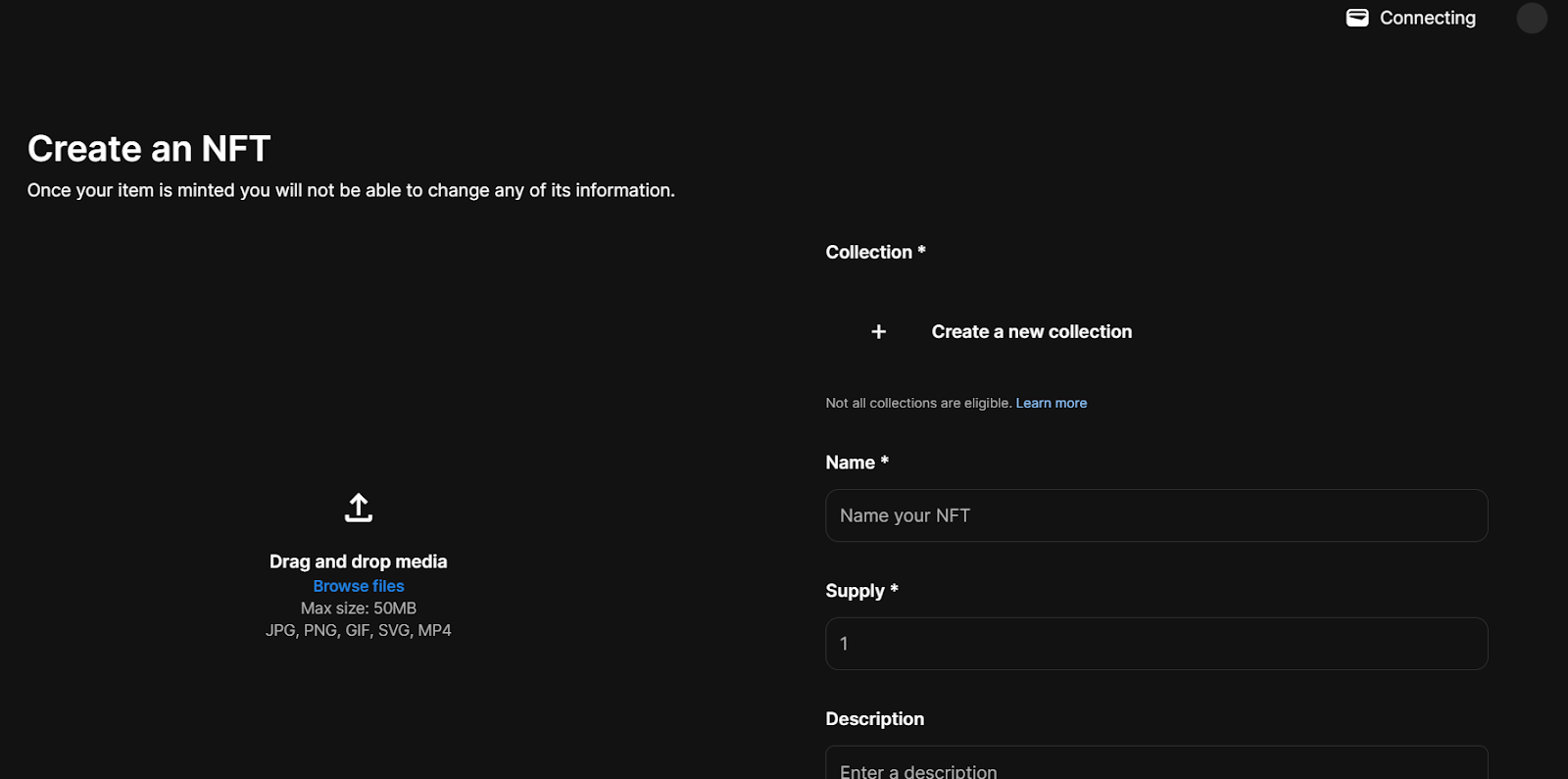
Task: Focus the 'Enter a description' field
Action: click(x=1156, y=767)
